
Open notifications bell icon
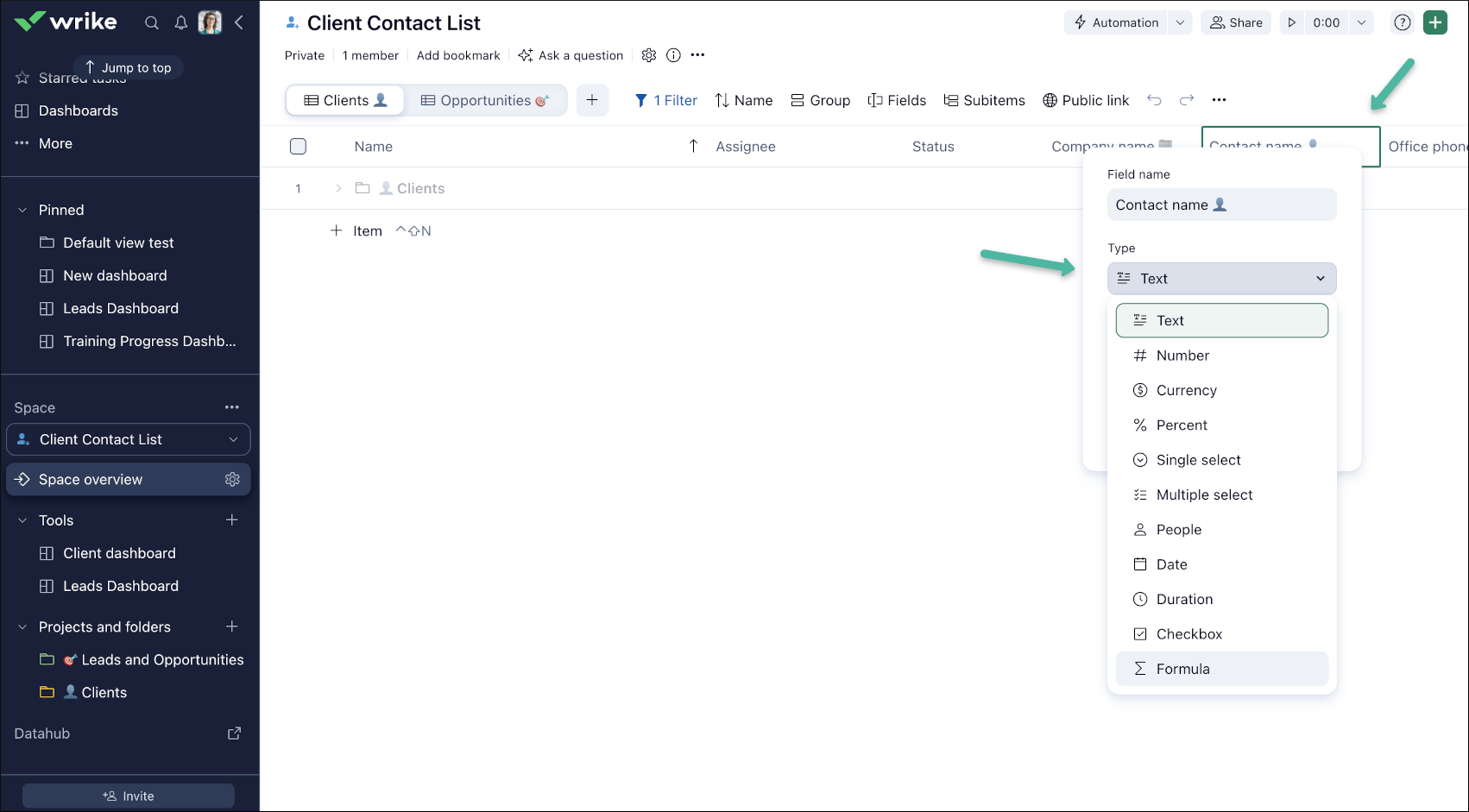181,23
